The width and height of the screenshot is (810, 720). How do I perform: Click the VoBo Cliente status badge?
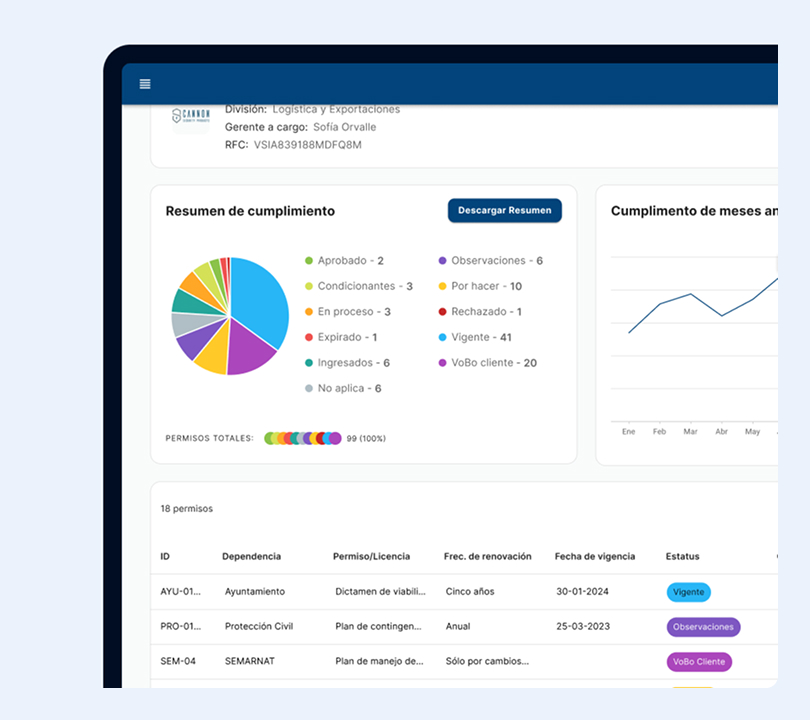pos(699,662)
